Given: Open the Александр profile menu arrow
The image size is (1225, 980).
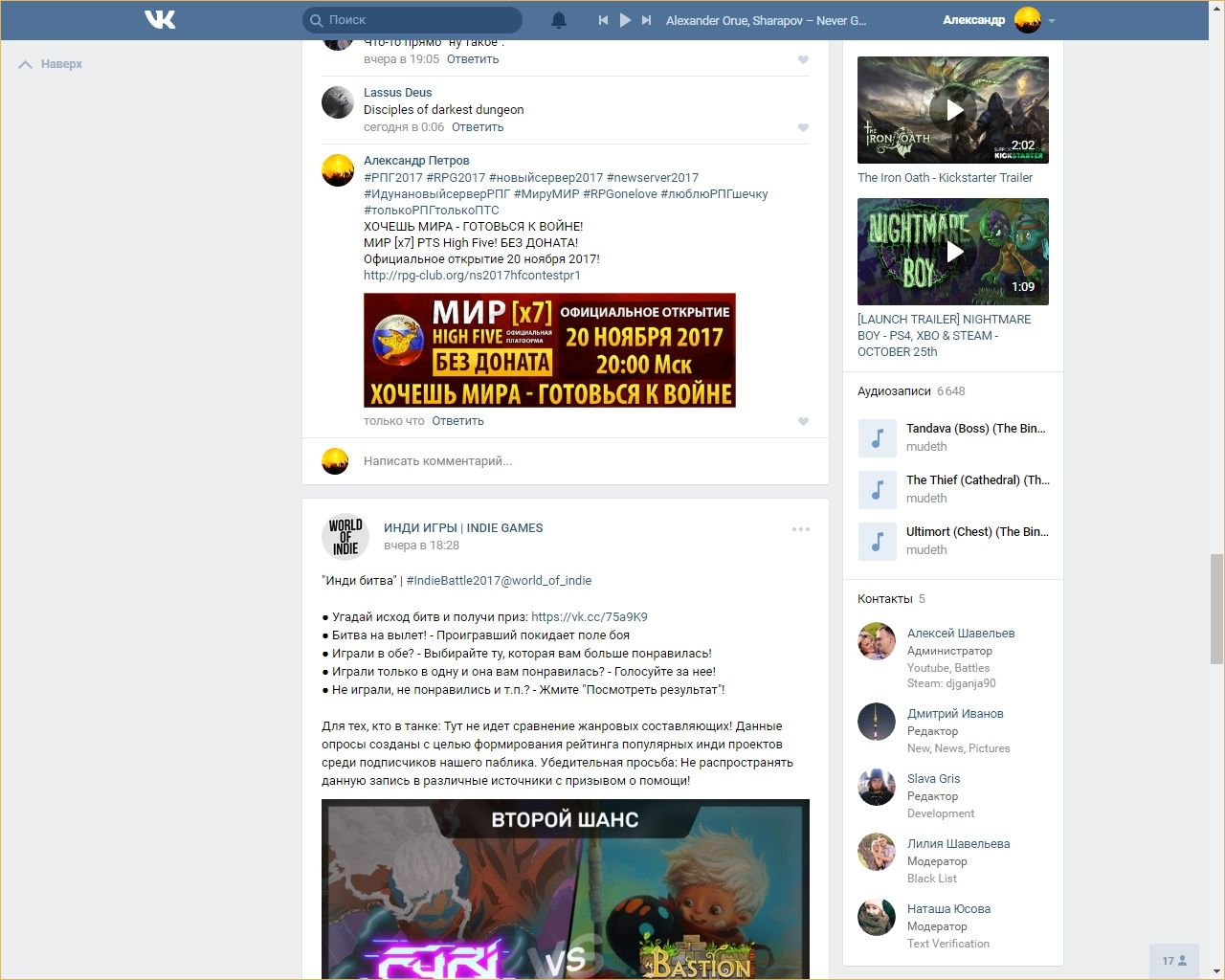Looking at the screenshot, I should tap(1052, 20).
